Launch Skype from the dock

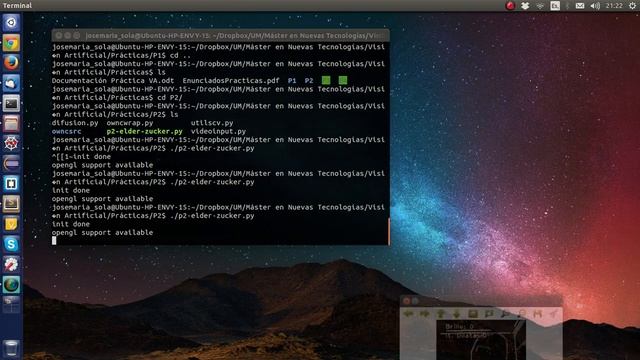pos(11,244)
